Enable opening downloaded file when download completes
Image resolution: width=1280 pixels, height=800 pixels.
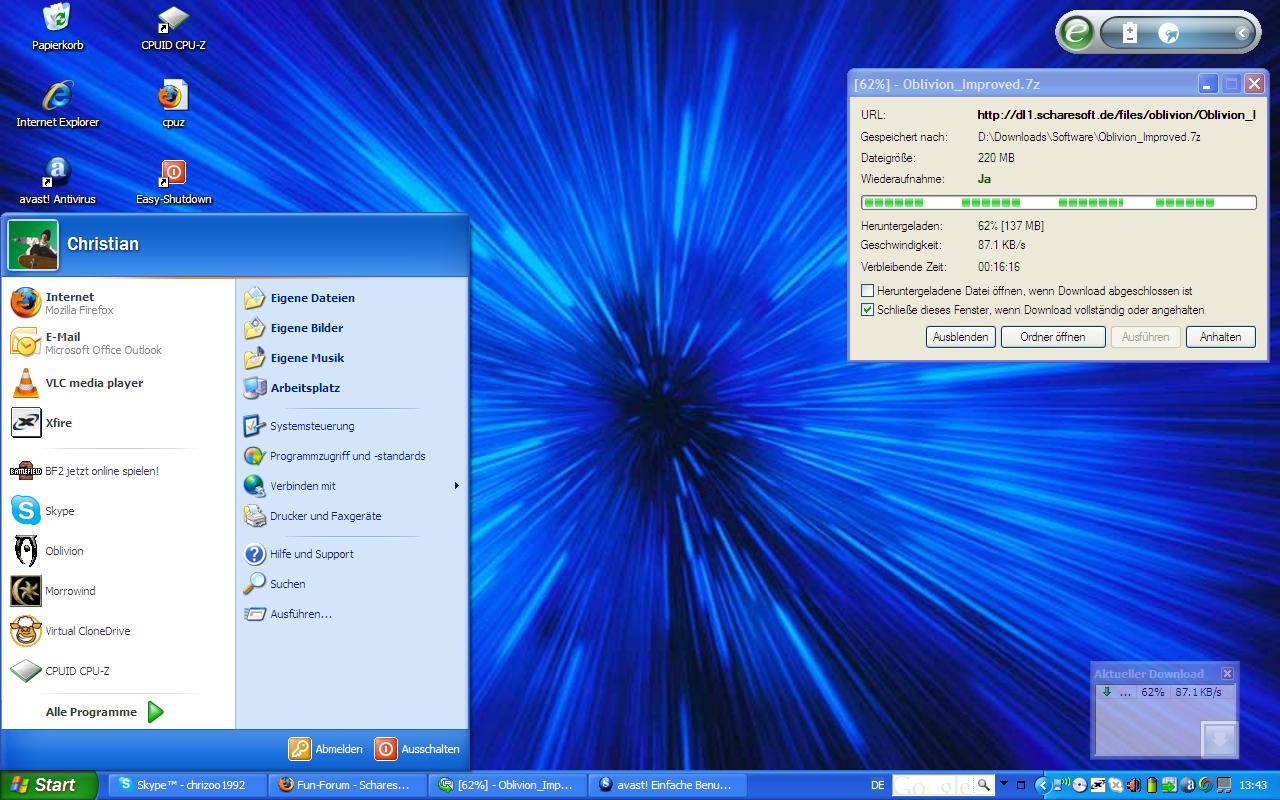(x=868, y=291)
